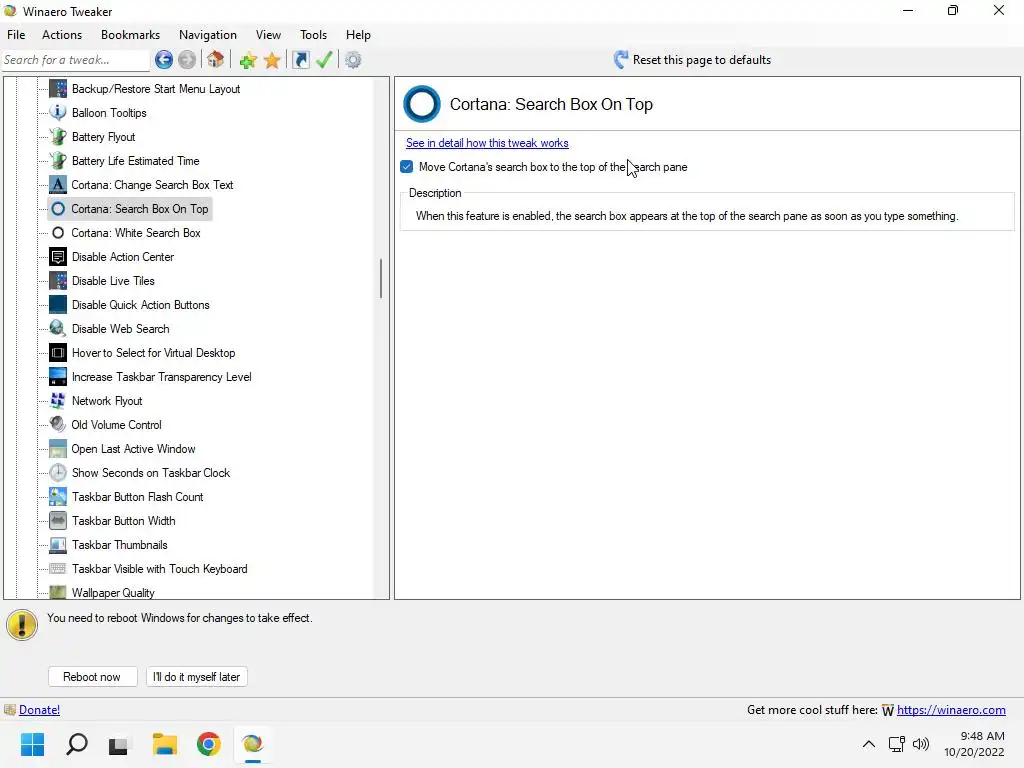
Task: Open See in detail how this tweak works link
Action: click(x=487, y=143)
